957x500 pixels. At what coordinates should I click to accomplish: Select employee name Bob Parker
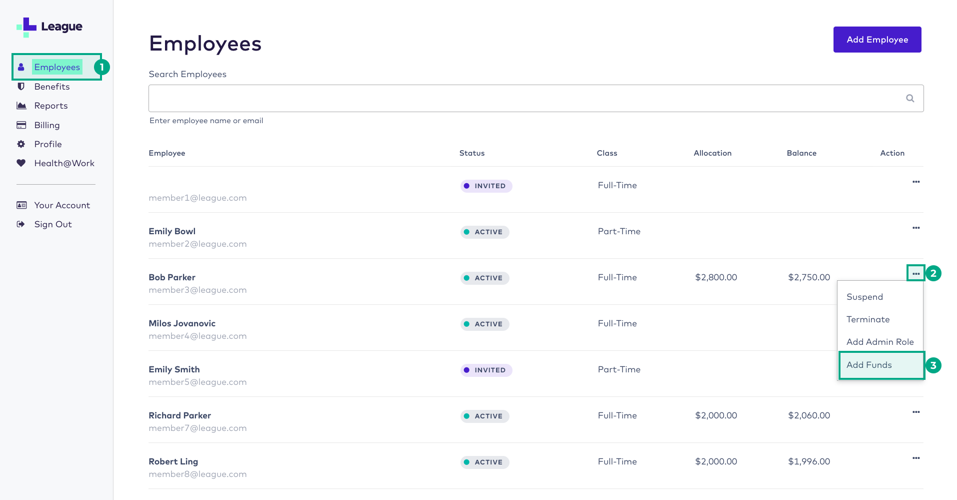(172, 277)
